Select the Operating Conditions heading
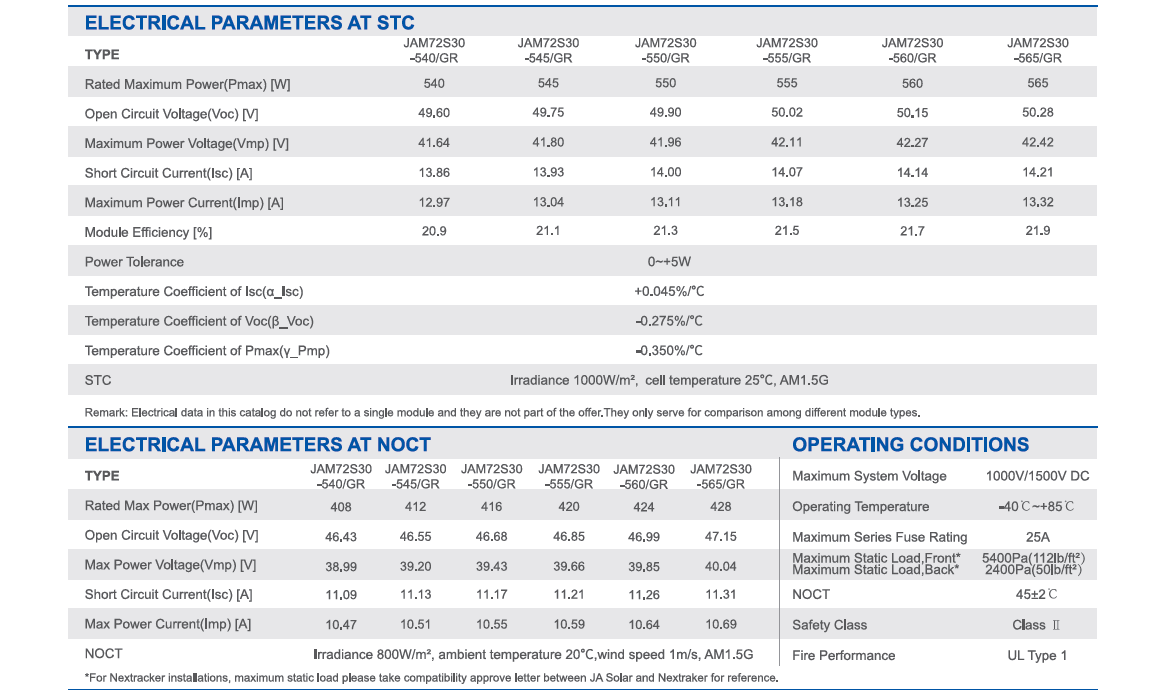The image size is (1163, 690). 910,444
